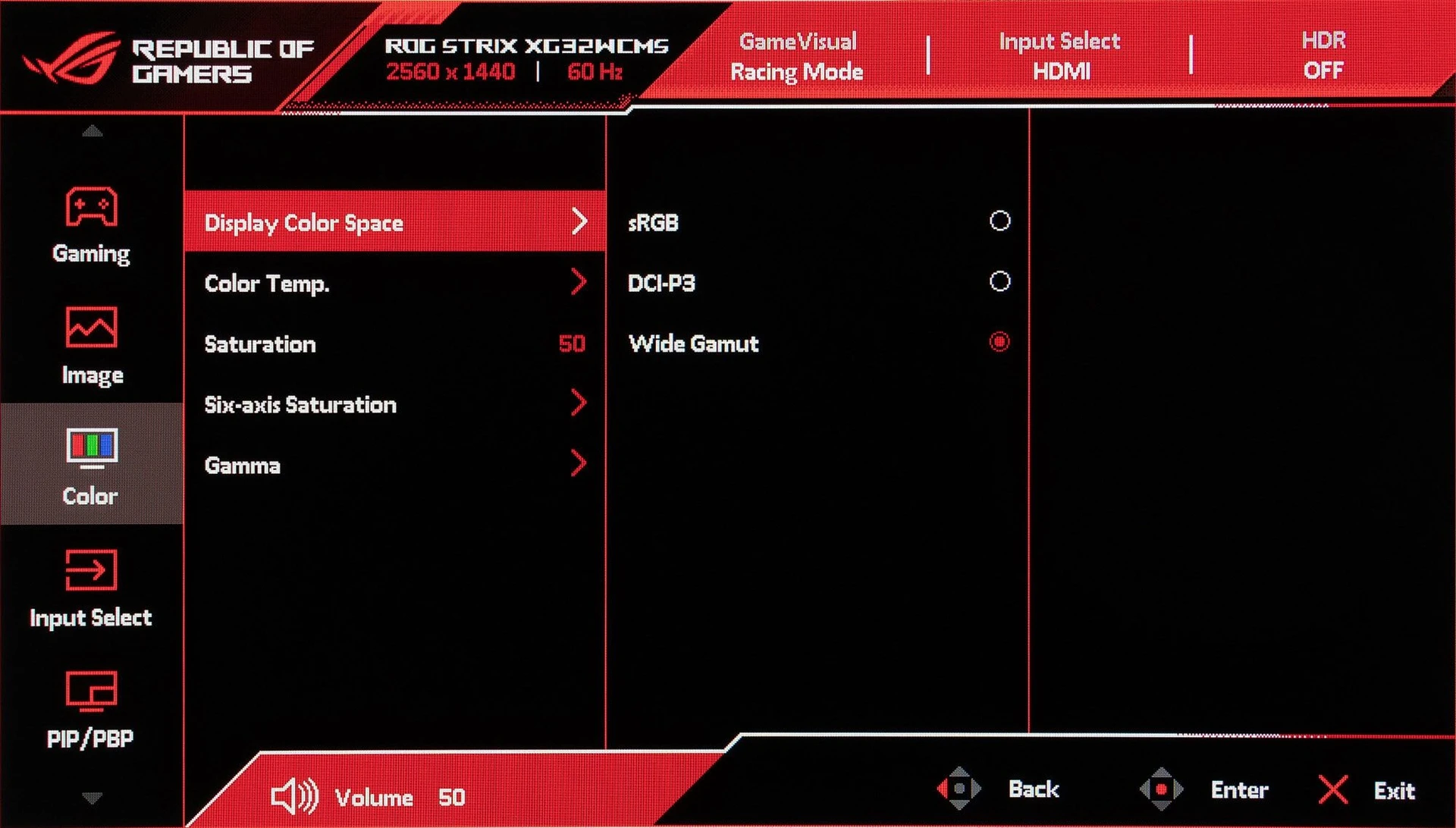Click the sRGB option text
1456x828 pixels.
click(653, 223)
